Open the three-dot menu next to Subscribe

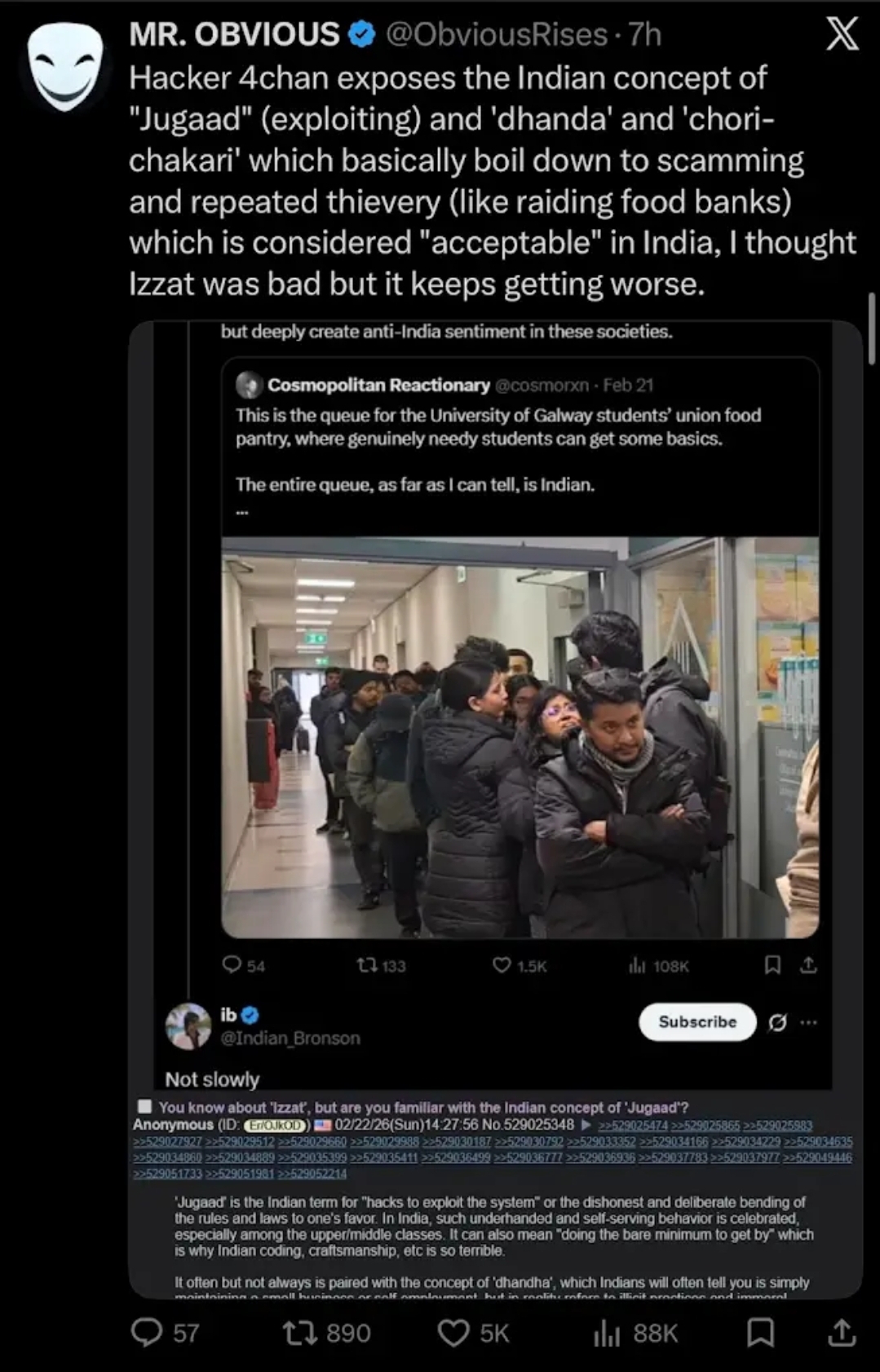(x=808, y=1022)
